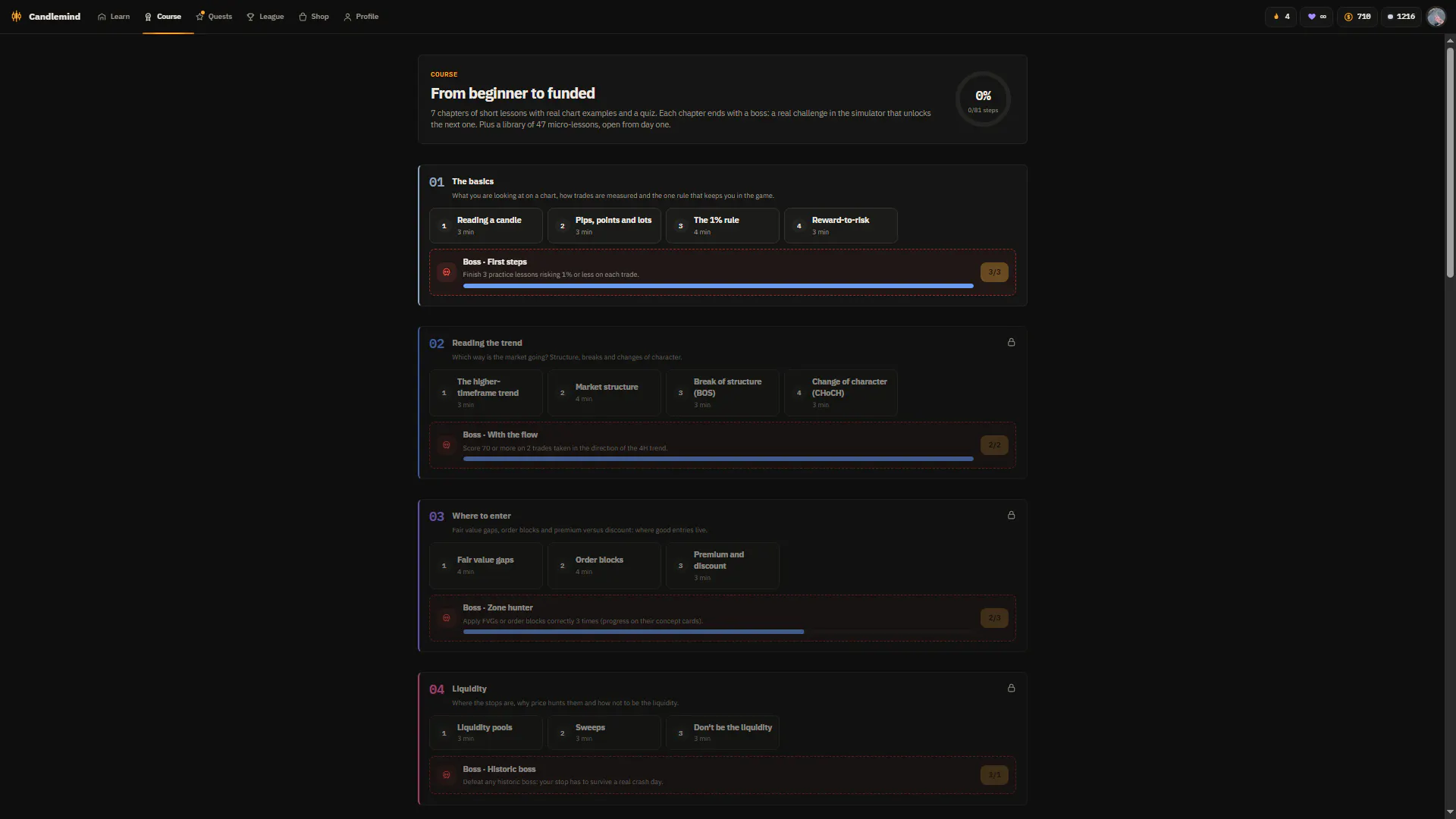Open the Reward-to-risk lesson
This screenshot has height=819, width=1456.
coord(841,226)
